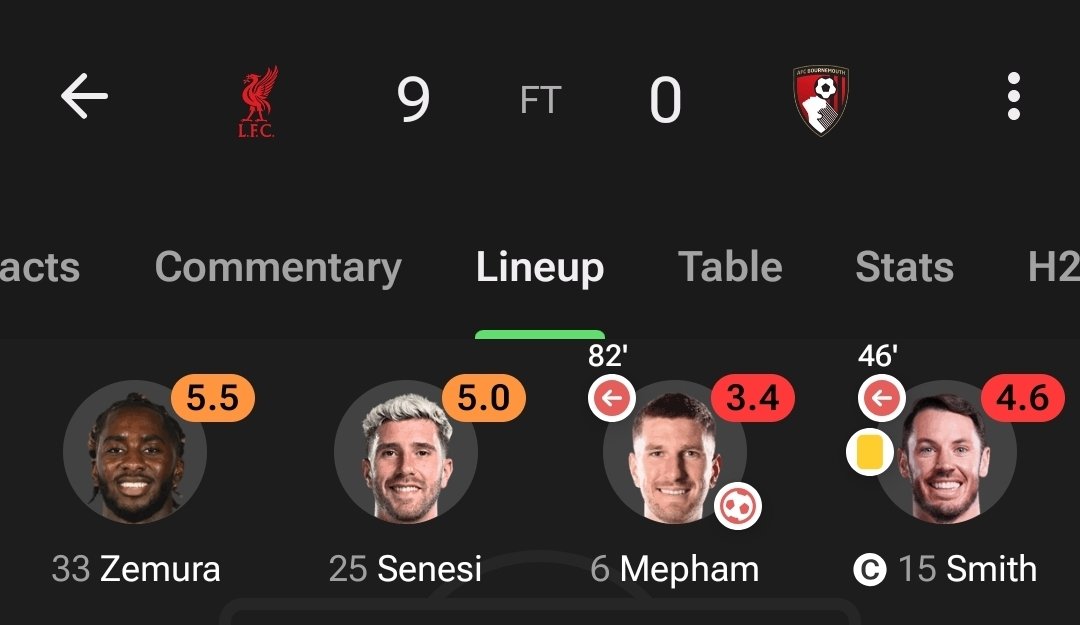Open the partially visible Facts tab
The image size is (1080, 625).
click(40, 267)
